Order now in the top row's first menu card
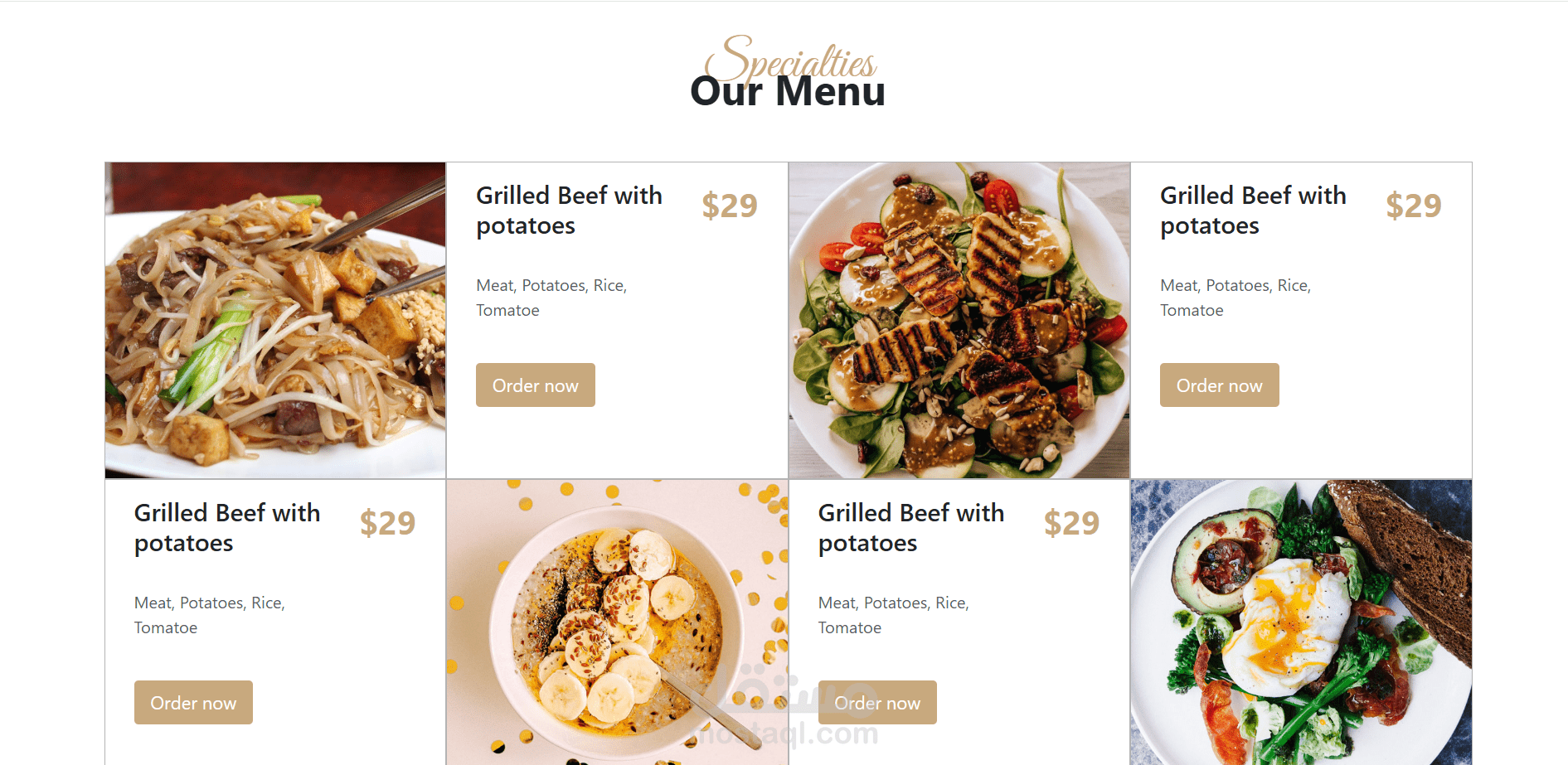Image resolution: width=1568 pixels, height=765 pixels. click(x=536, y=385)
